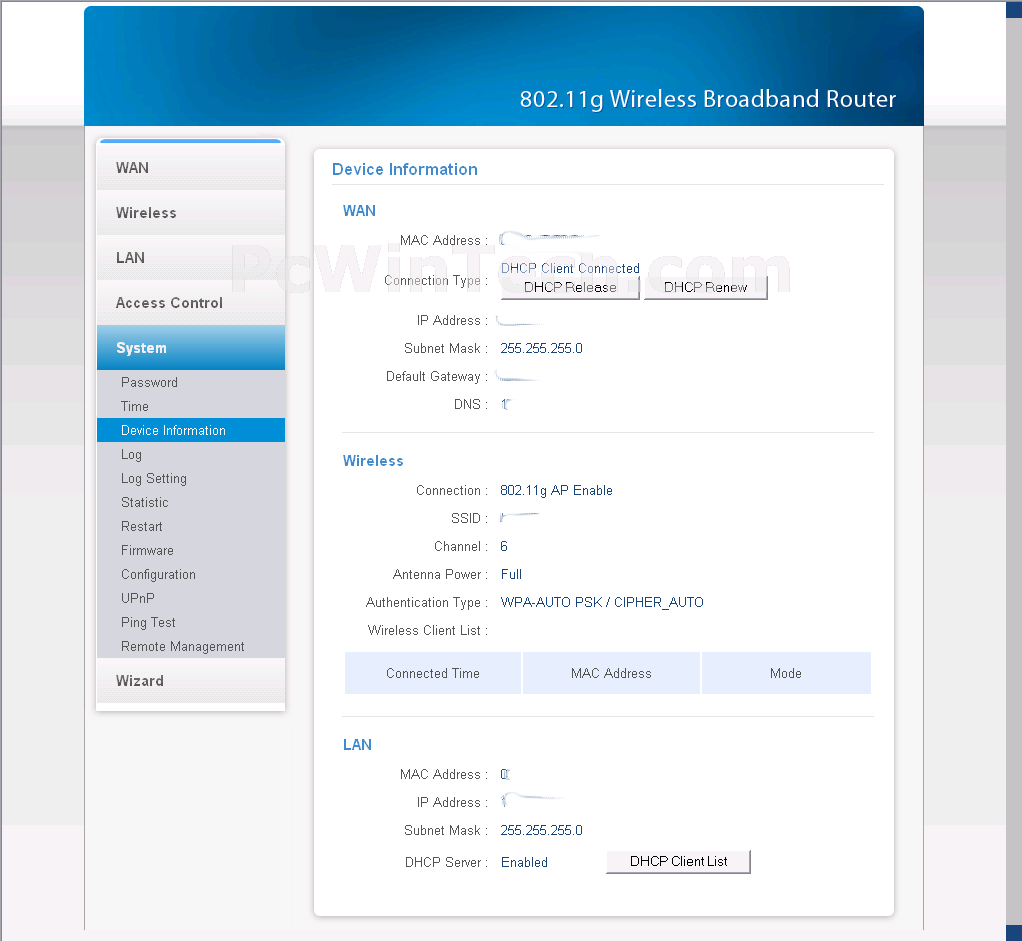Click the Device Information page heading
This screenshot has height=941, width=1022.
(405, 169)
